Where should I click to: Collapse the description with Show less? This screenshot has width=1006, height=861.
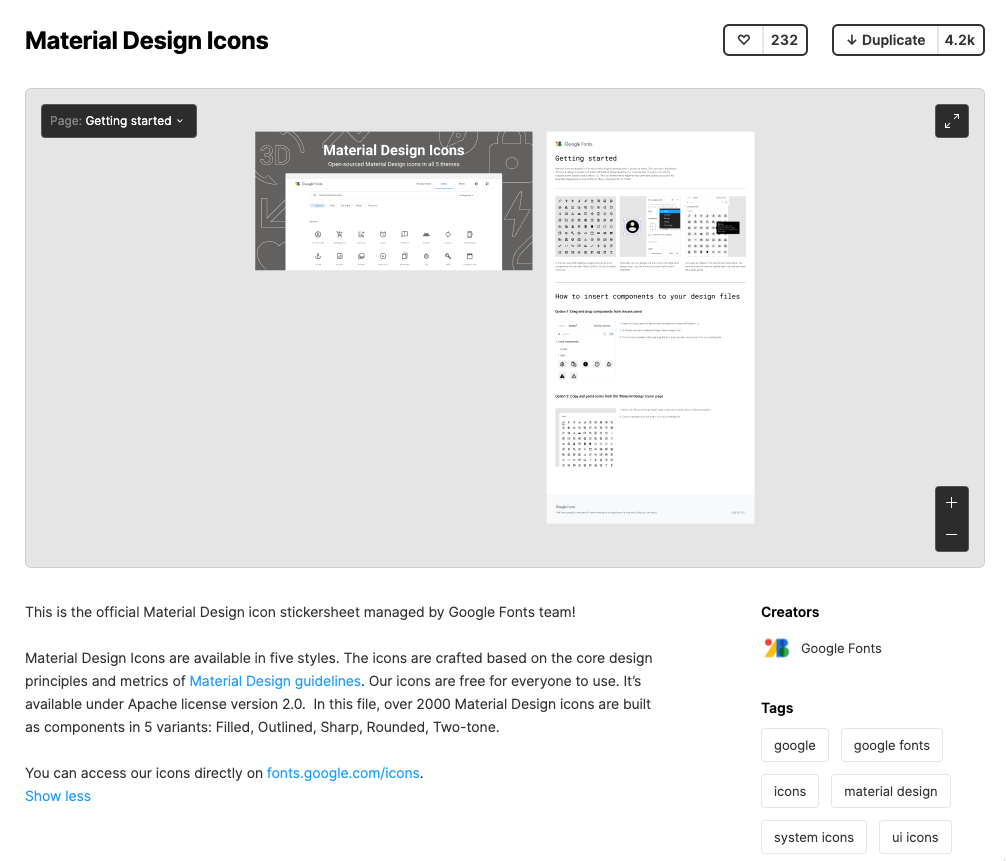pyautogui.click(x=57, y=795)
